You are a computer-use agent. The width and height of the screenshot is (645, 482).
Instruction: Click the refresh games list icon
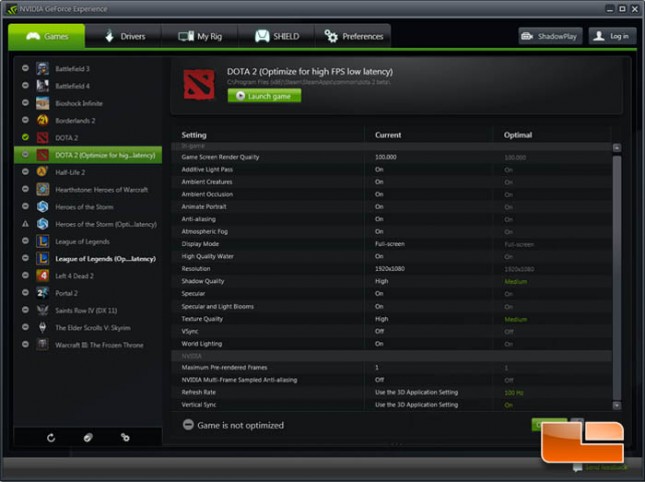(51, 438)
